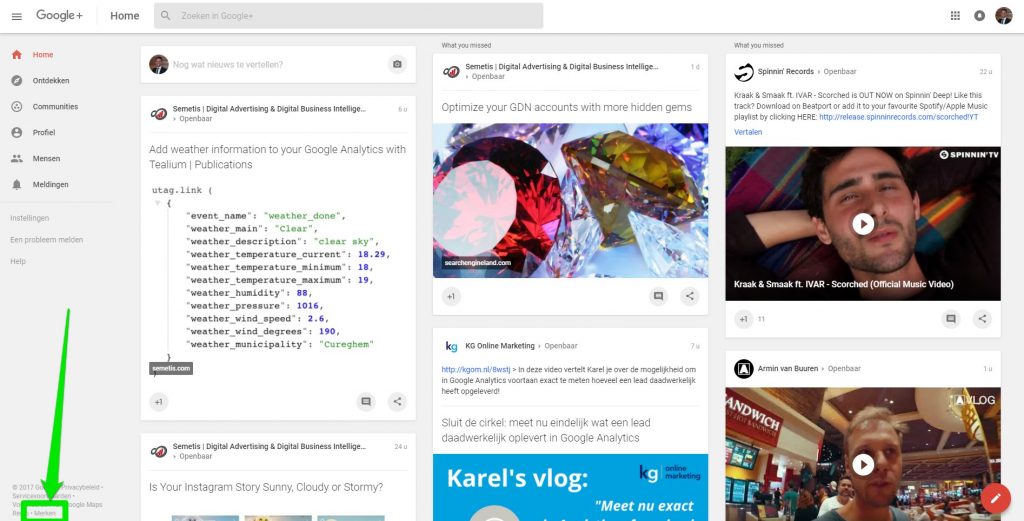Viewport: 1024px width, 521px height.
Task: Play the Armin van Buuren vlog video
Action: [x=863, y=465]
